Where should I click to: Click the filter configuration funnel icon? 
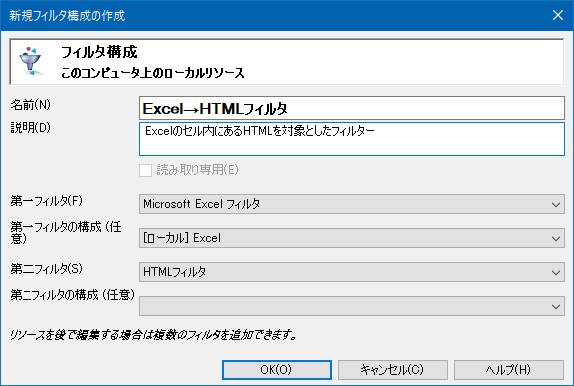pyautogui.click(x=30, y=61)
